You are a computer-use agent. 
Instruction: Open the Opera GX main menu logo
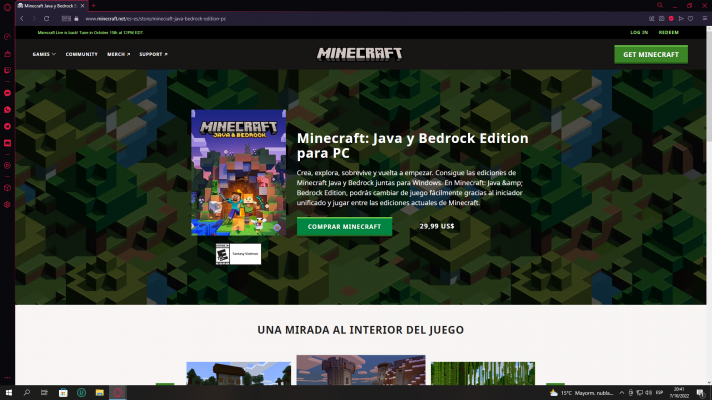7,7
